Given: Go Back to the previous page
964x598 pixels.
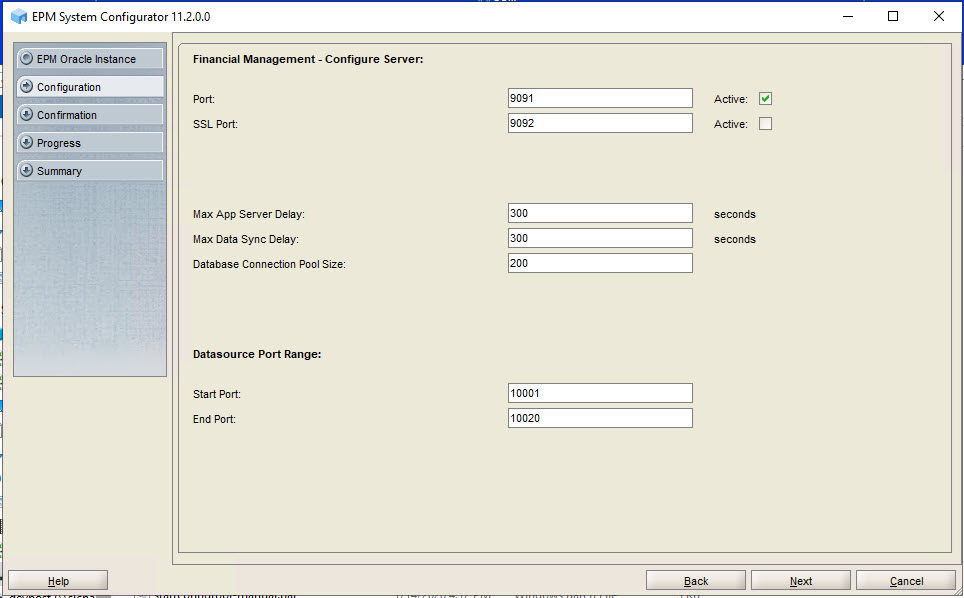Looking at the screenshot, I should pyautogui.click(x=696, y=581).
